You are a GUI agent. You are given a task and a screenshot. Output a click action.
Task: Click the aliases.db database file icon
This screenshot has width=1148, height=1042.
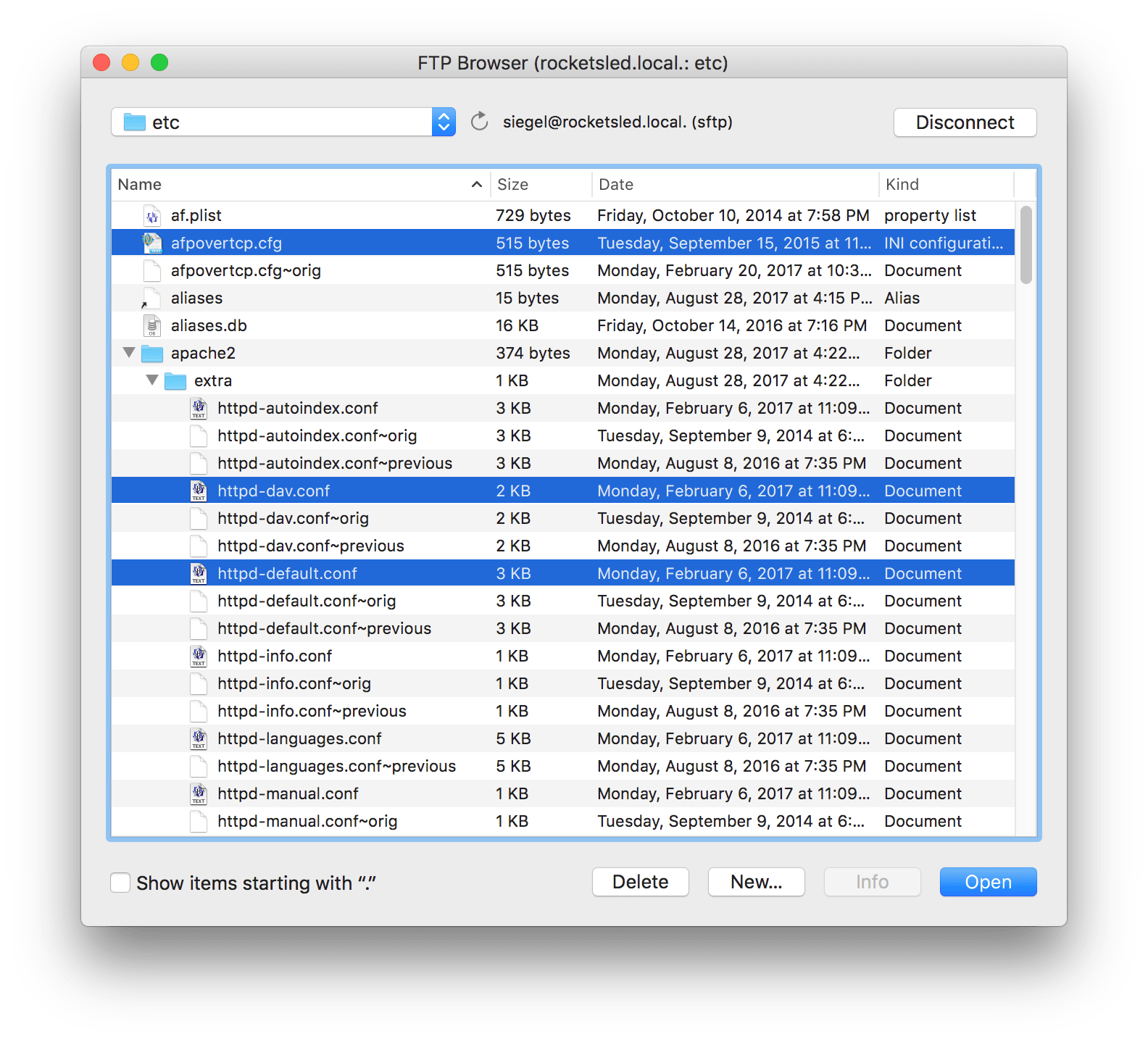click(152, 326)
